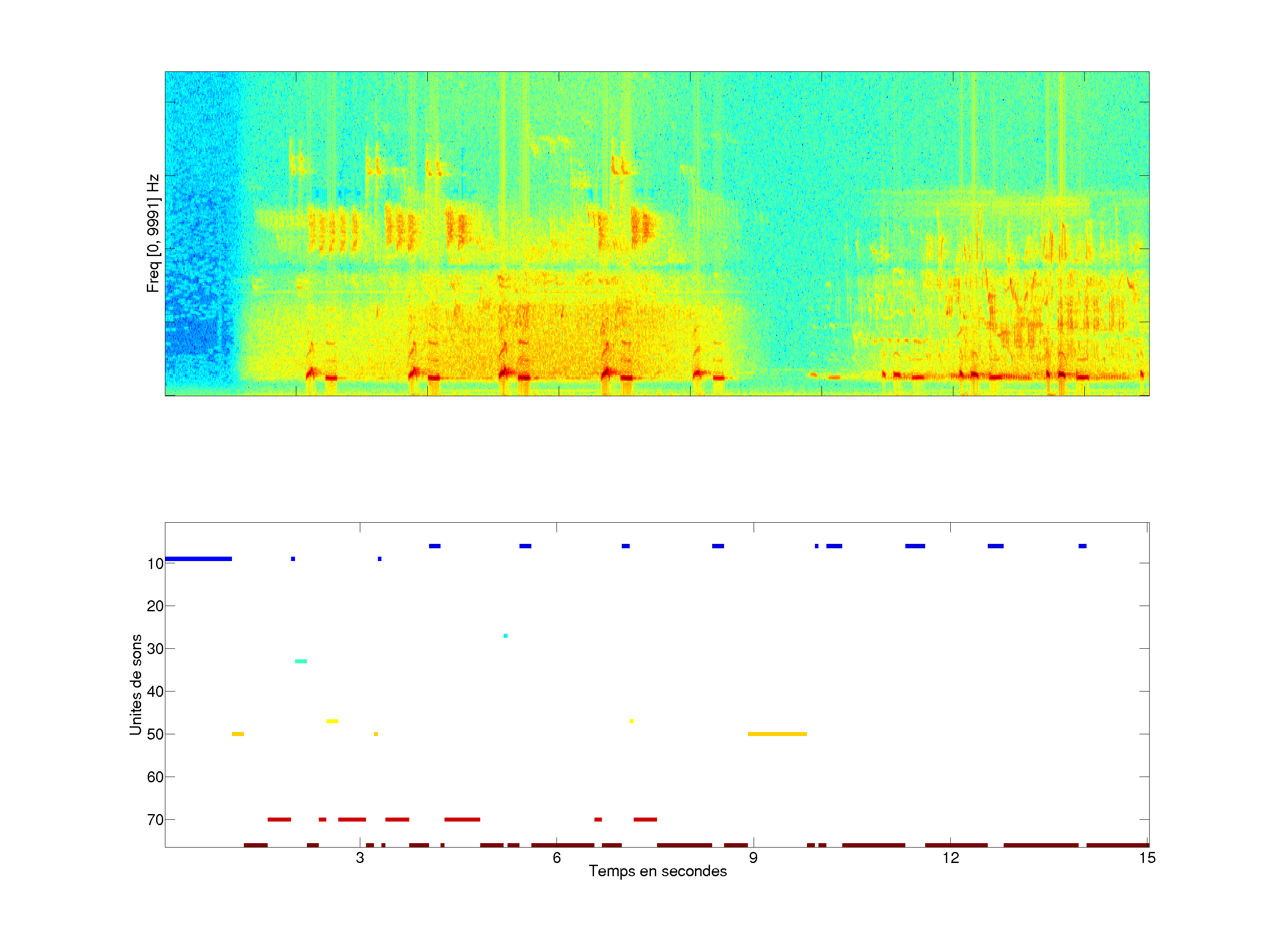Select the x-axis tick label 6
1270x952 pixels.
(x=557, y=858)
